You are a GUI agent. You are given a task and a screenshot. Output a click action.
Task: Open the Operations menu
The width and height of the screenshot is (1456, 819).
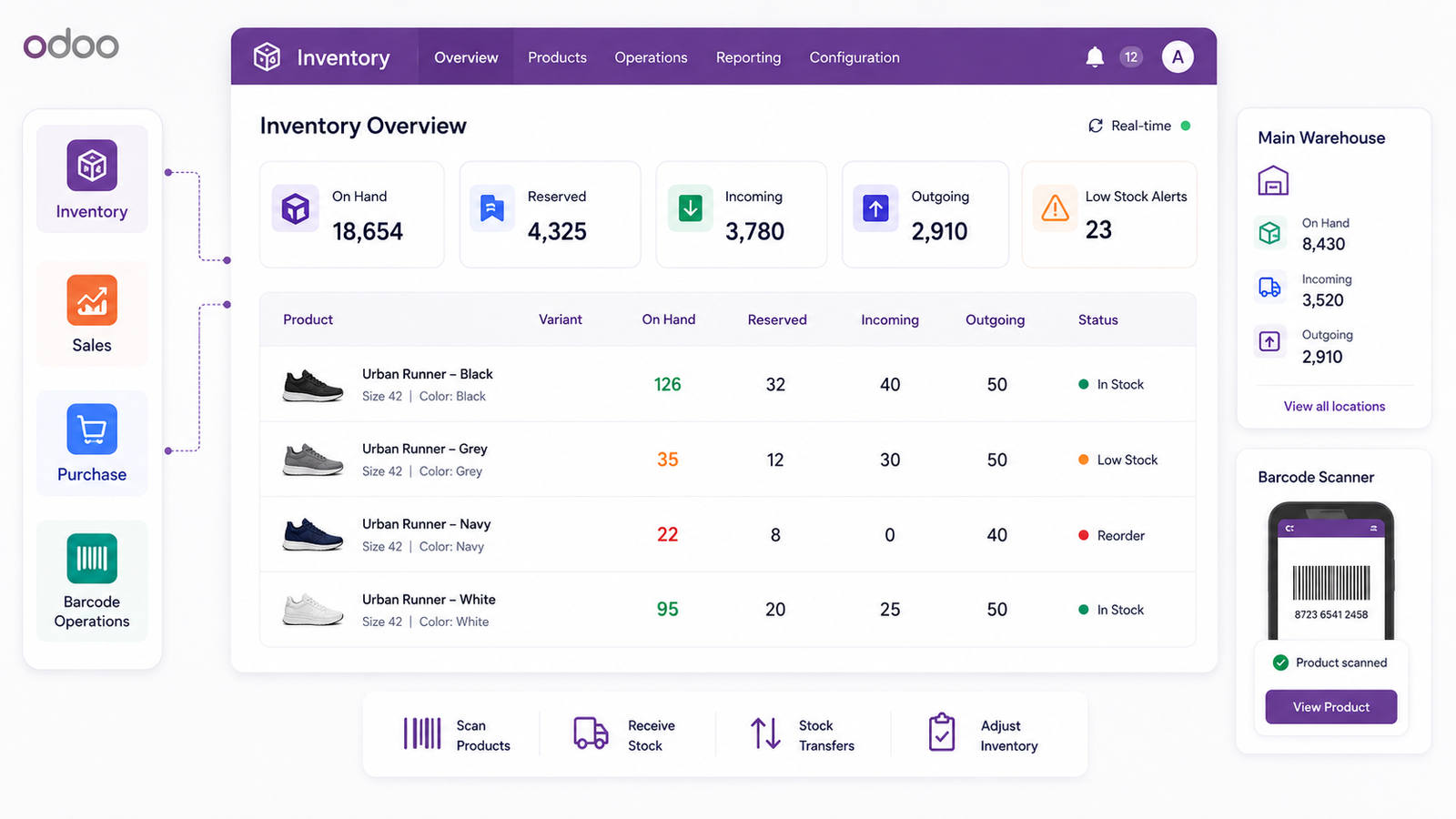pyautogui.click(x=651, y=57)
